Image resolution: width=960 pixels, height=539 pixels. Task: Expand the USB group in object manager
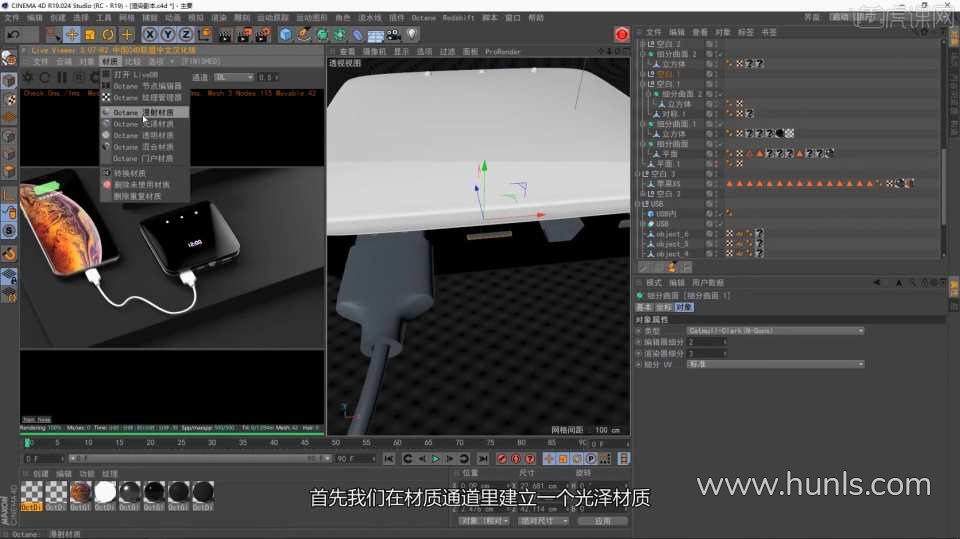click(638, 204)
